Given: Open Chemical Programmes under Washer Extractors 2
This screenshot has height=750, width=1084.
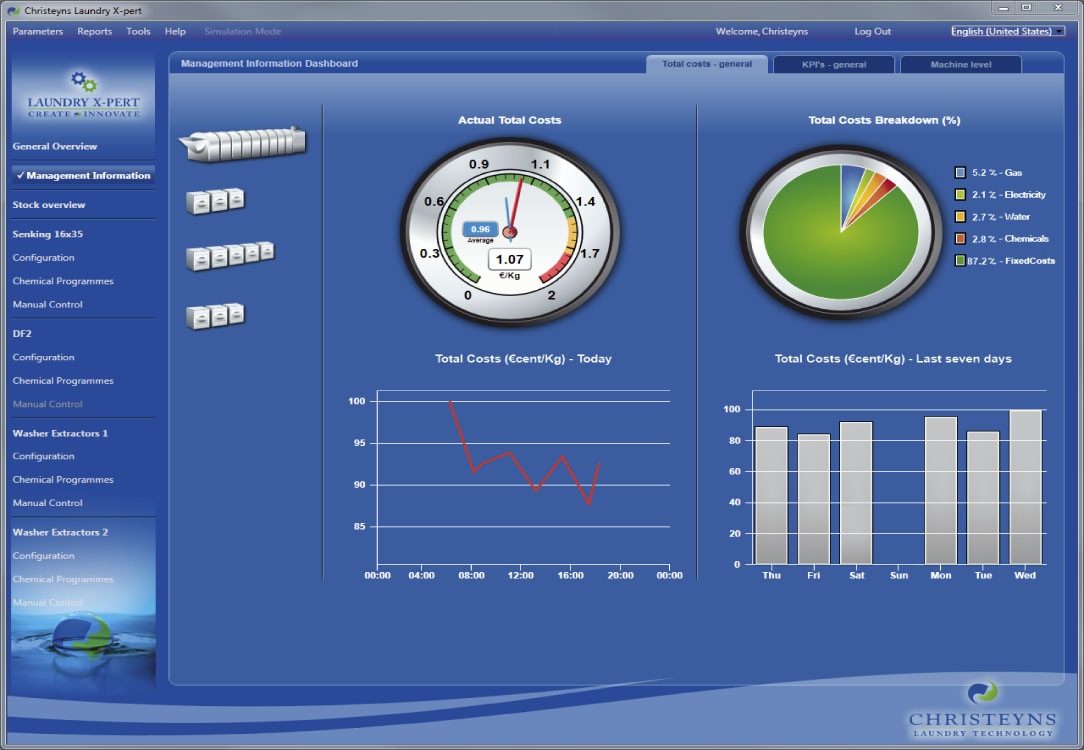Looking at the screenshot, I should click(63, 579).
